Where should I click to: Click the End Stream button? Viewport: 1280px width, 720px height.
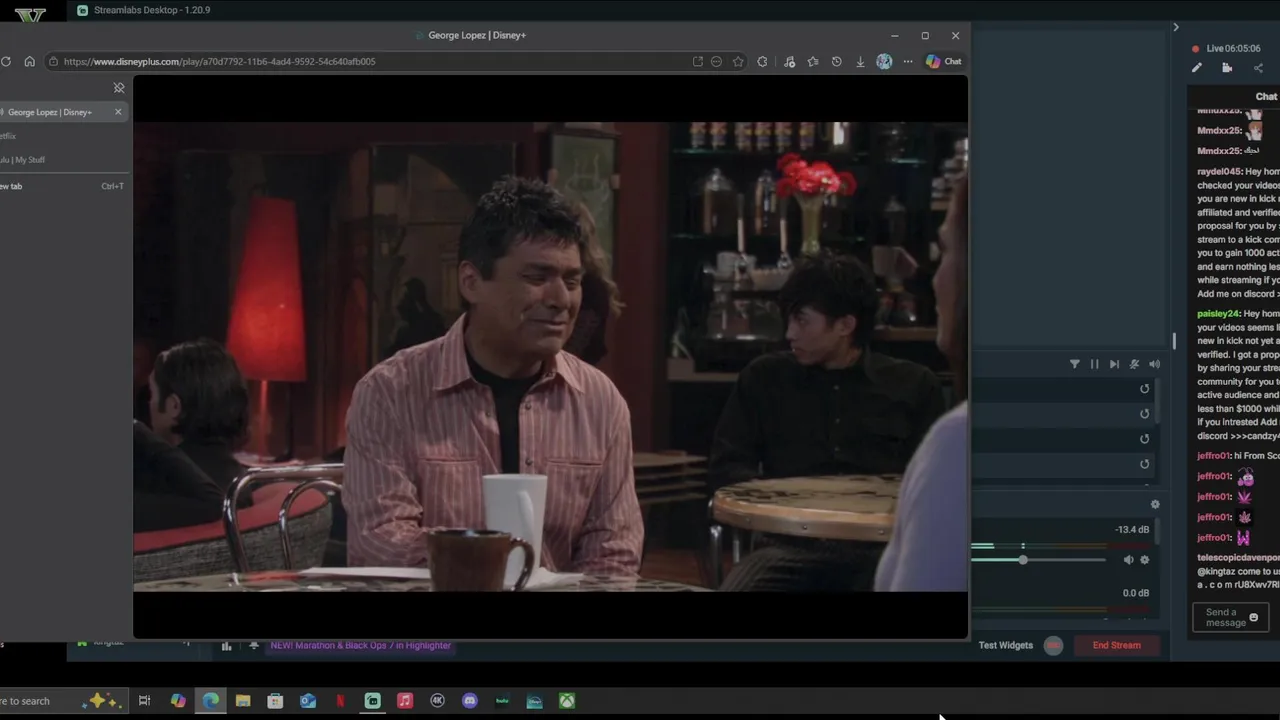click(x=1116, y=645)
